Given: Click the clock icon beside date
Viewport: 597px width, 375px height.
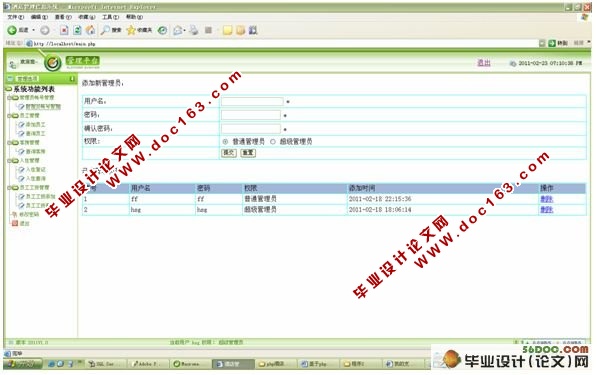Looking at the screenshot, I should [512, 63].
